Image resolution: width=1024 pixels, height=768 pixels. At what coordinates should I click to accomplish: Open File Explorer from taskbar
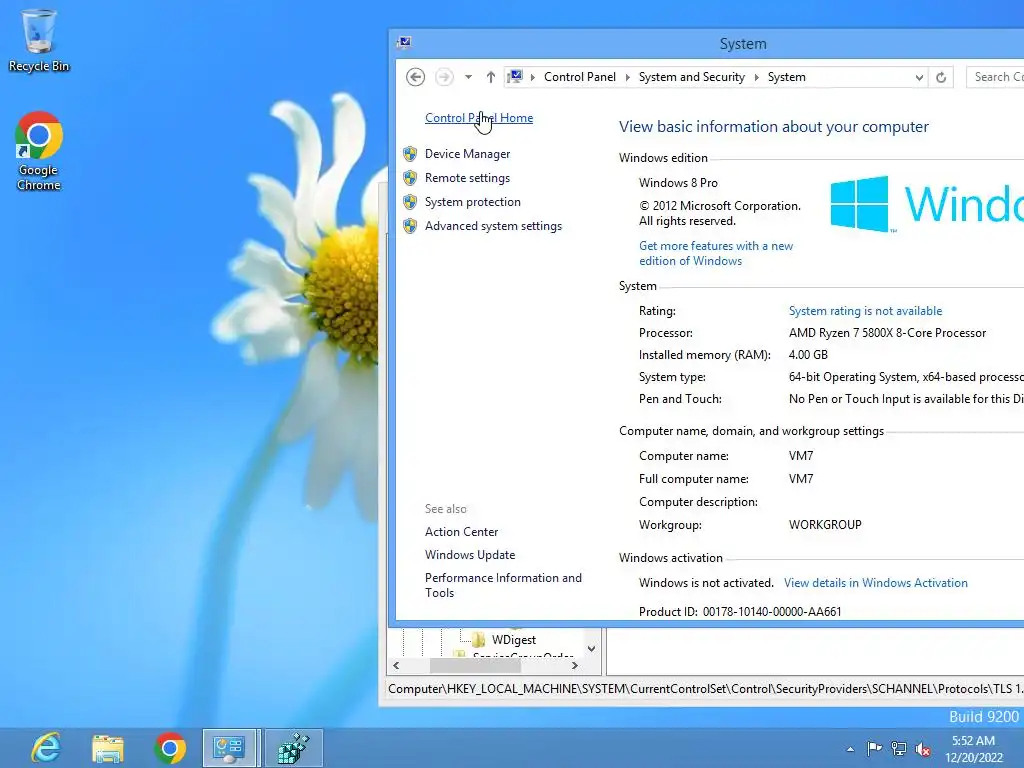(x=108, y=748)
